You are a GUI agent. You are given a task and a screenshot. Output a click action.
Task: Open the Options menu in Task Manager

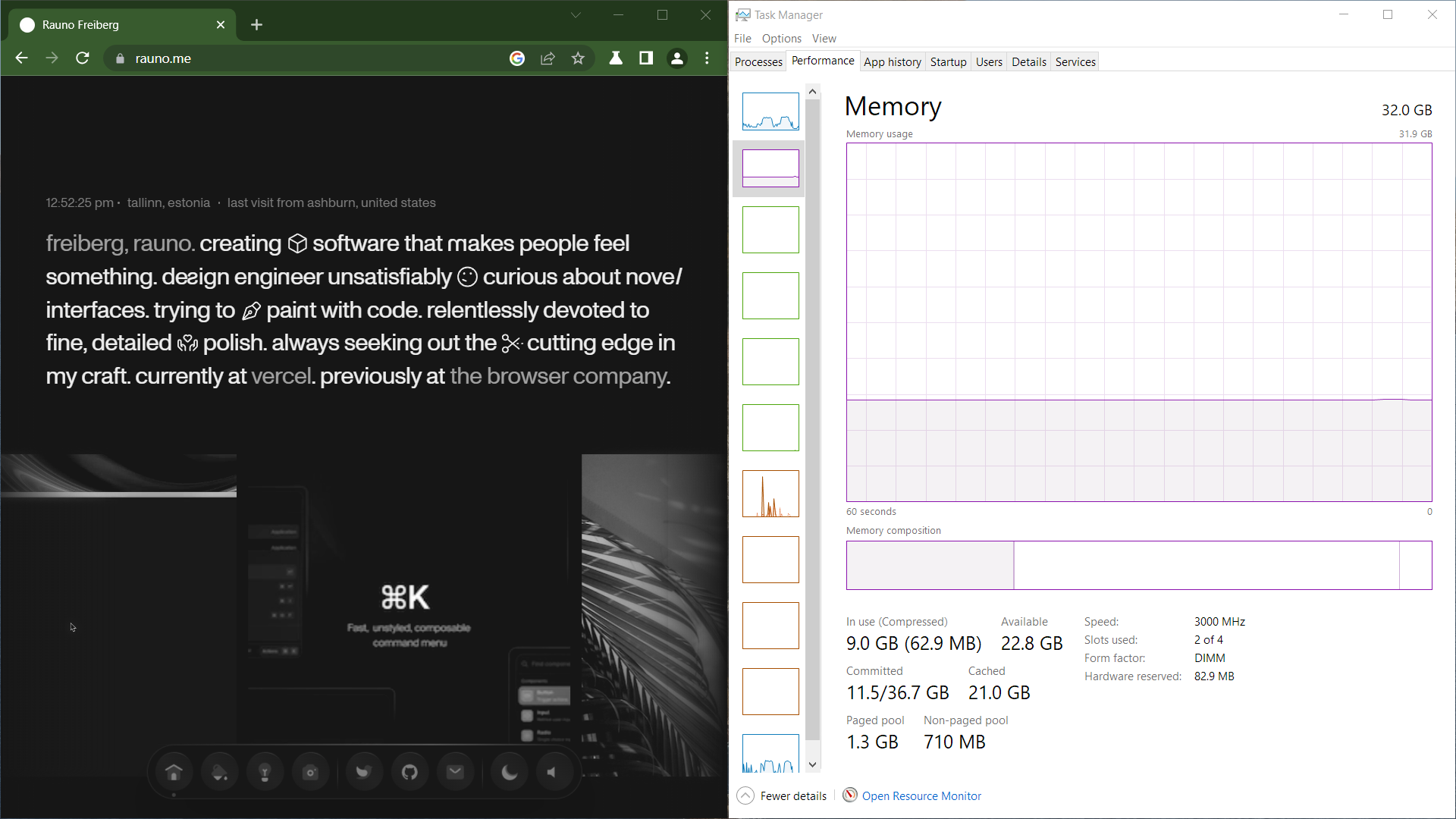click(x=780, y=39)
